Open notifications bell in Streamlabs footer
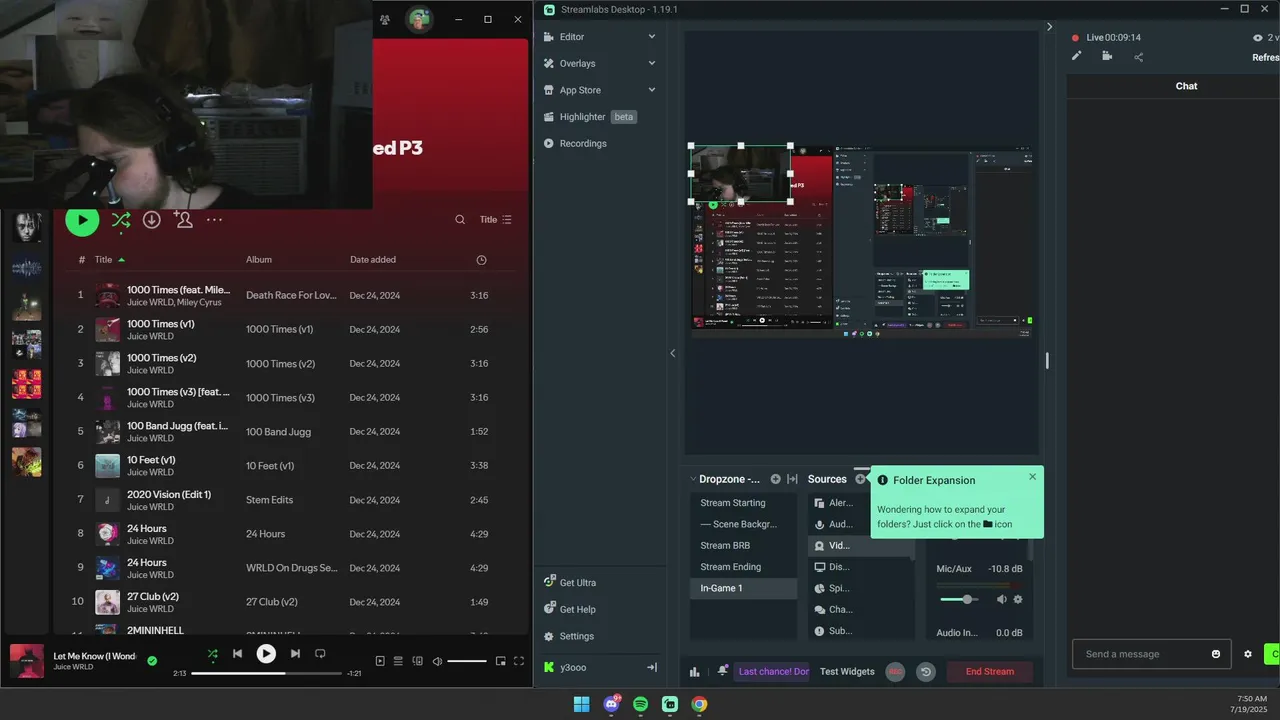This screenshot has height=720, width=1280. 723,671
